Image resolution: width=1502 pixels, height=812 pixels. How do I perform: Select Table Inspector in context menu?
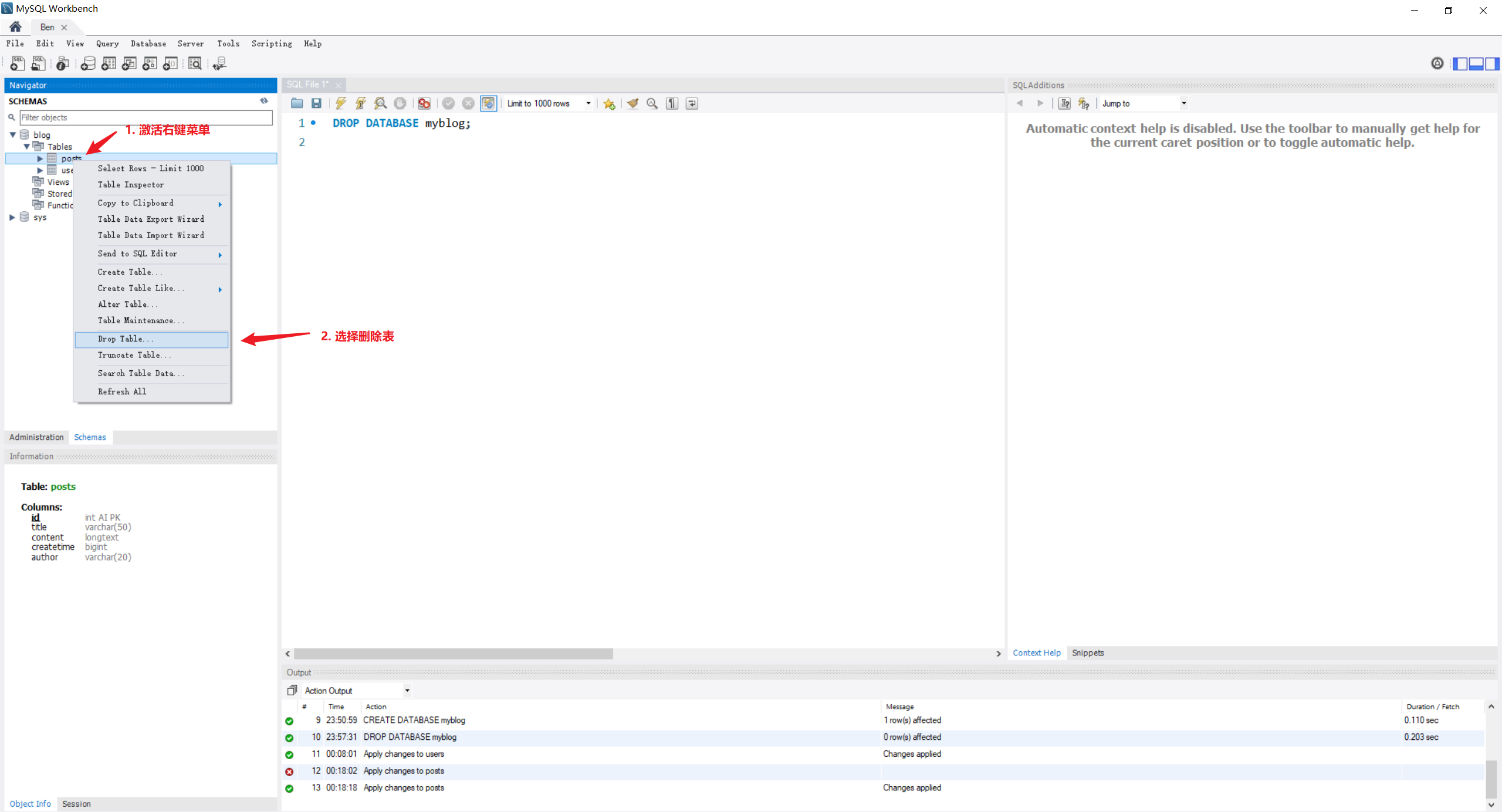[151, 185]
